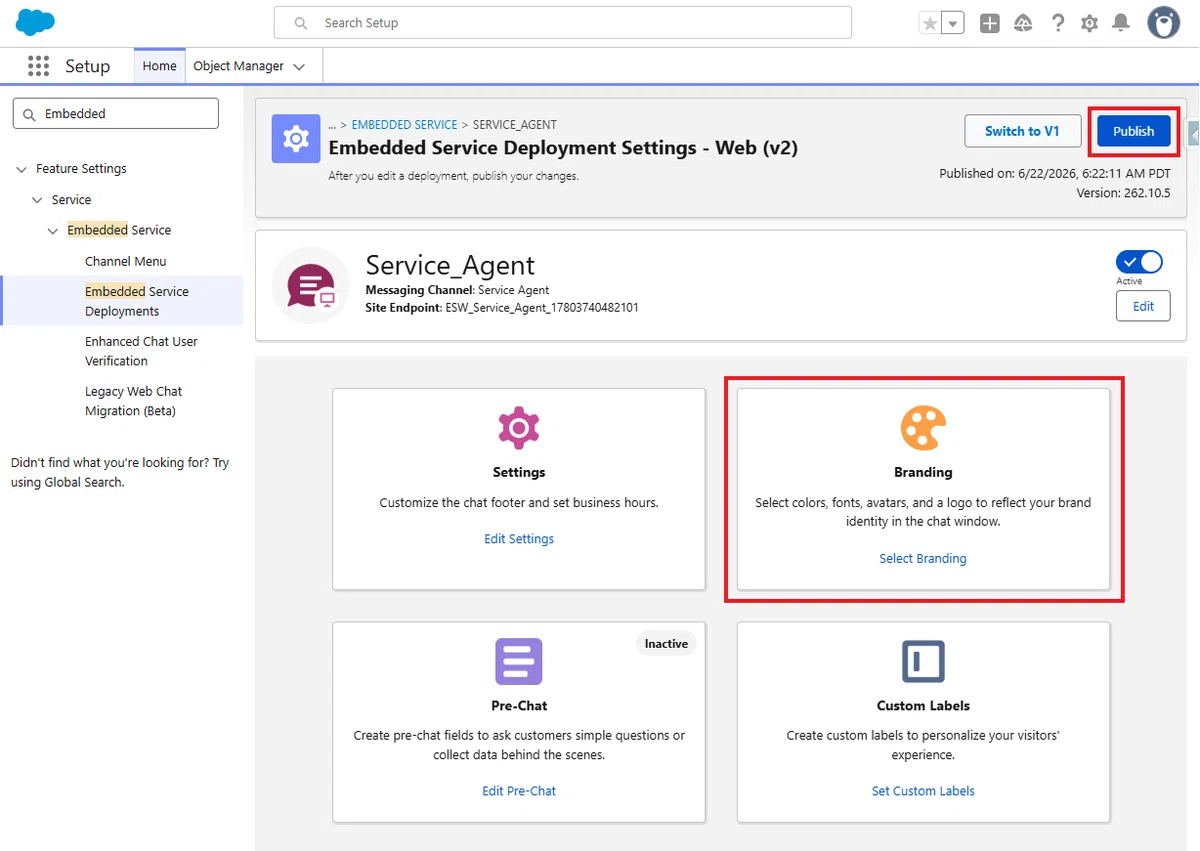
Task: Open the Edit Pre-Chat link
Action: 519,791
